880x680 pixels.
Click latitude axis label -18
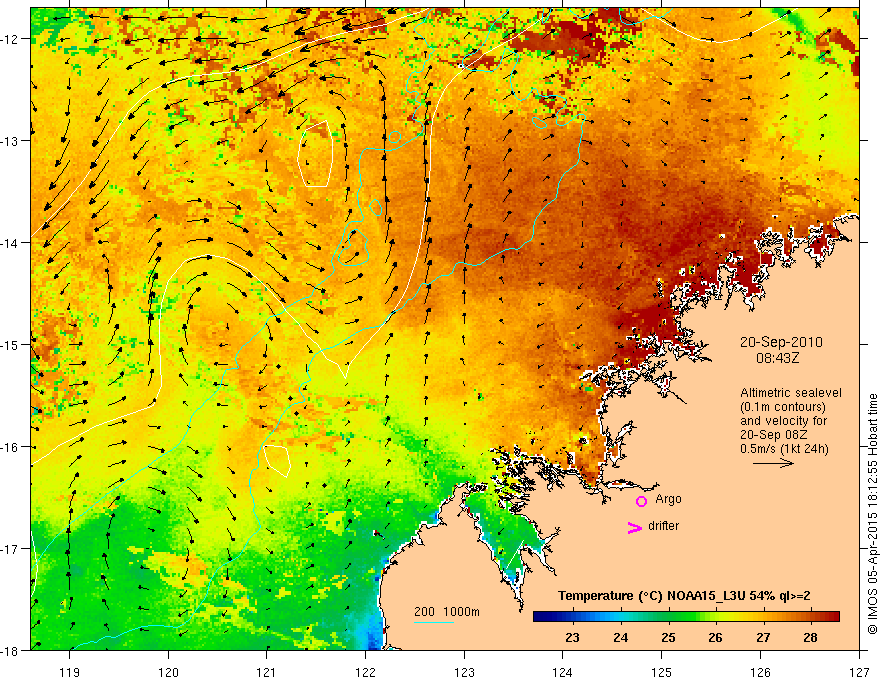coord(10,650)
